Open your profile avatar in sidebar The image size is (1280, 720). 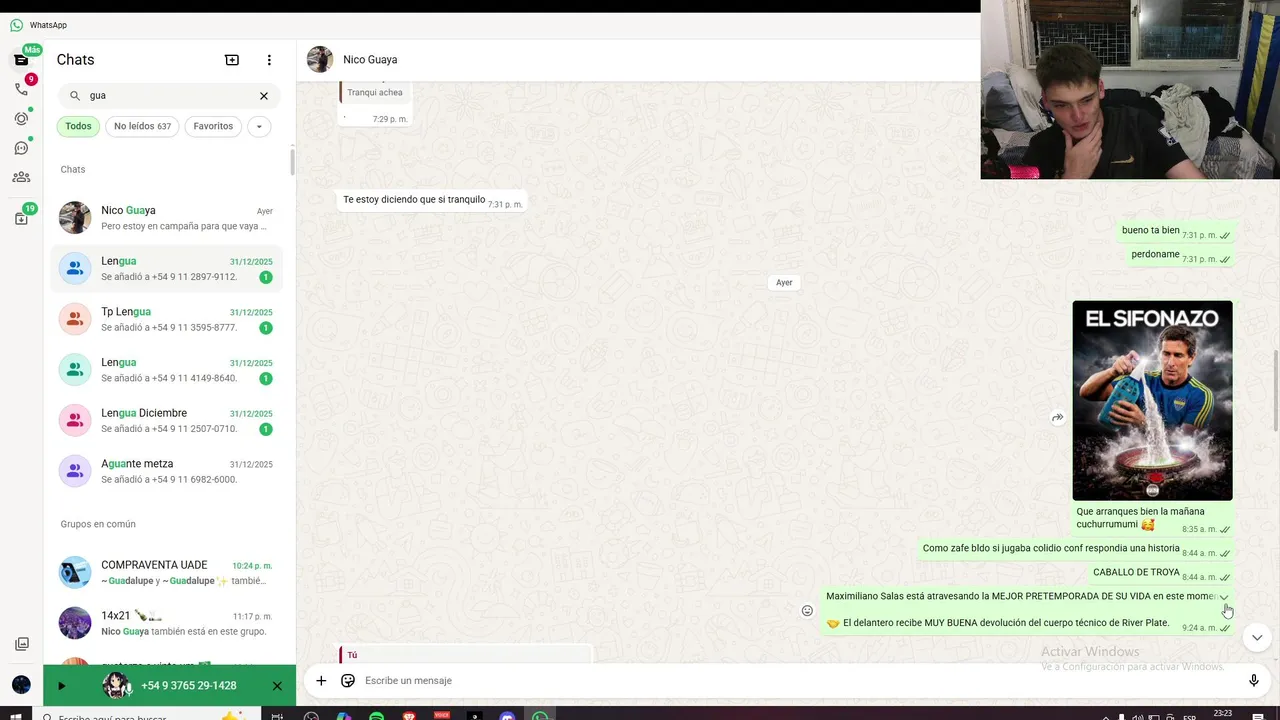(x=21, y=685)
